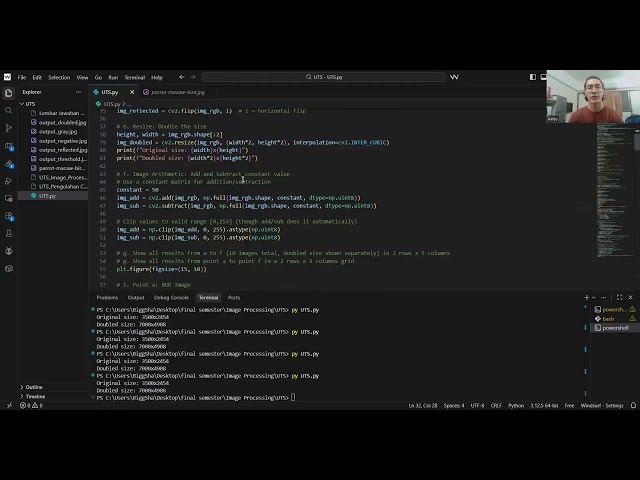Open the Search view in the activity bar
Image resolution: width=640 pixels, height=480 pixels.
[9, 111]
